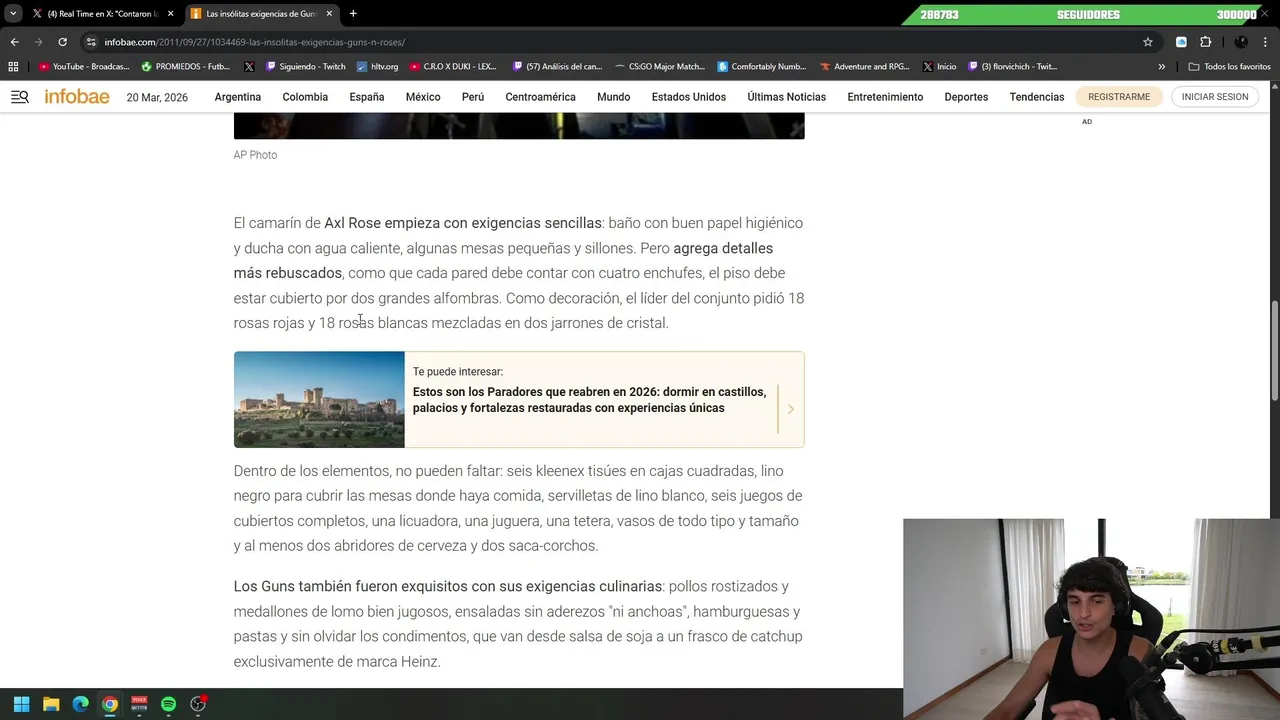Click the address bar URL field
Screen dimensions: 1280x720
tap(620, 42)
